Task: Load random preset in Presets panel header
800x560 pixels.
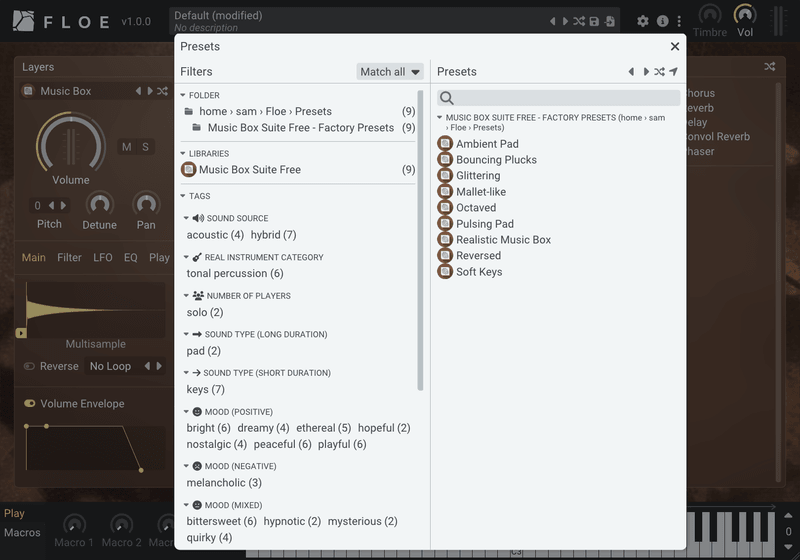Action: [x=660, y=71]
